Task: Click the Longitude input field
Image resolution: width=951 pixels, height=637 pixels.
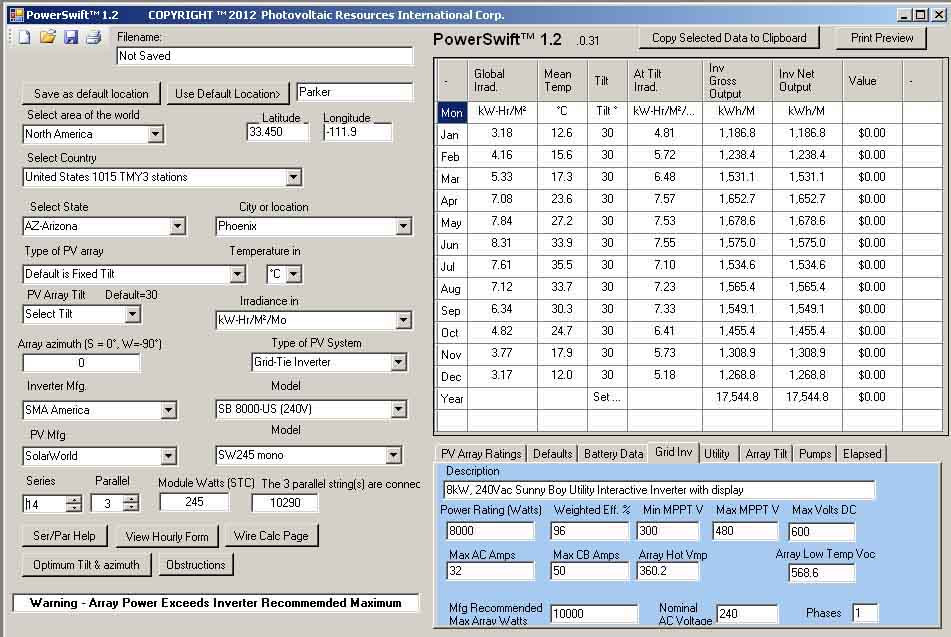Action: tap(358, 132)
